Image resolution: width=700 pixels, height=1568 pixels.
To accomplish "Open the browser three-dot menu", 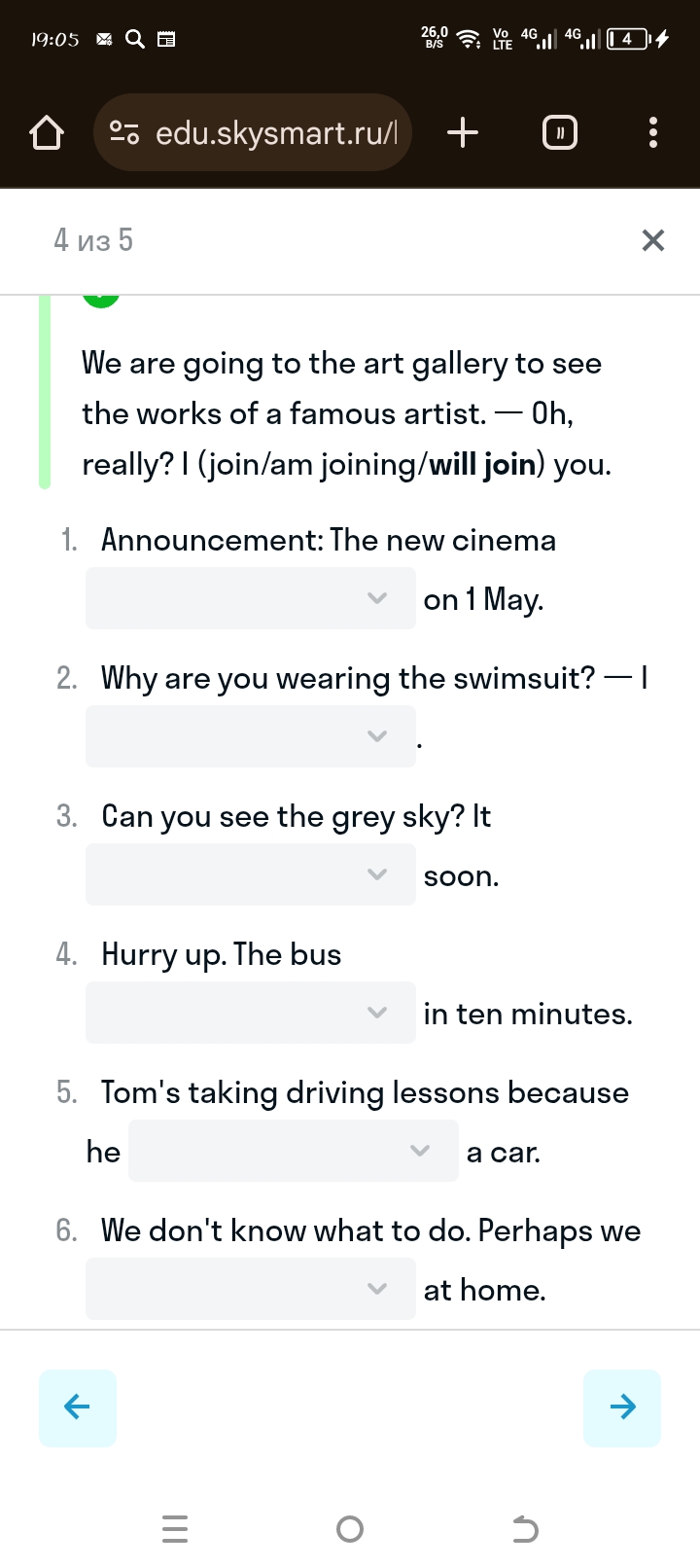I will coord(653,132).
